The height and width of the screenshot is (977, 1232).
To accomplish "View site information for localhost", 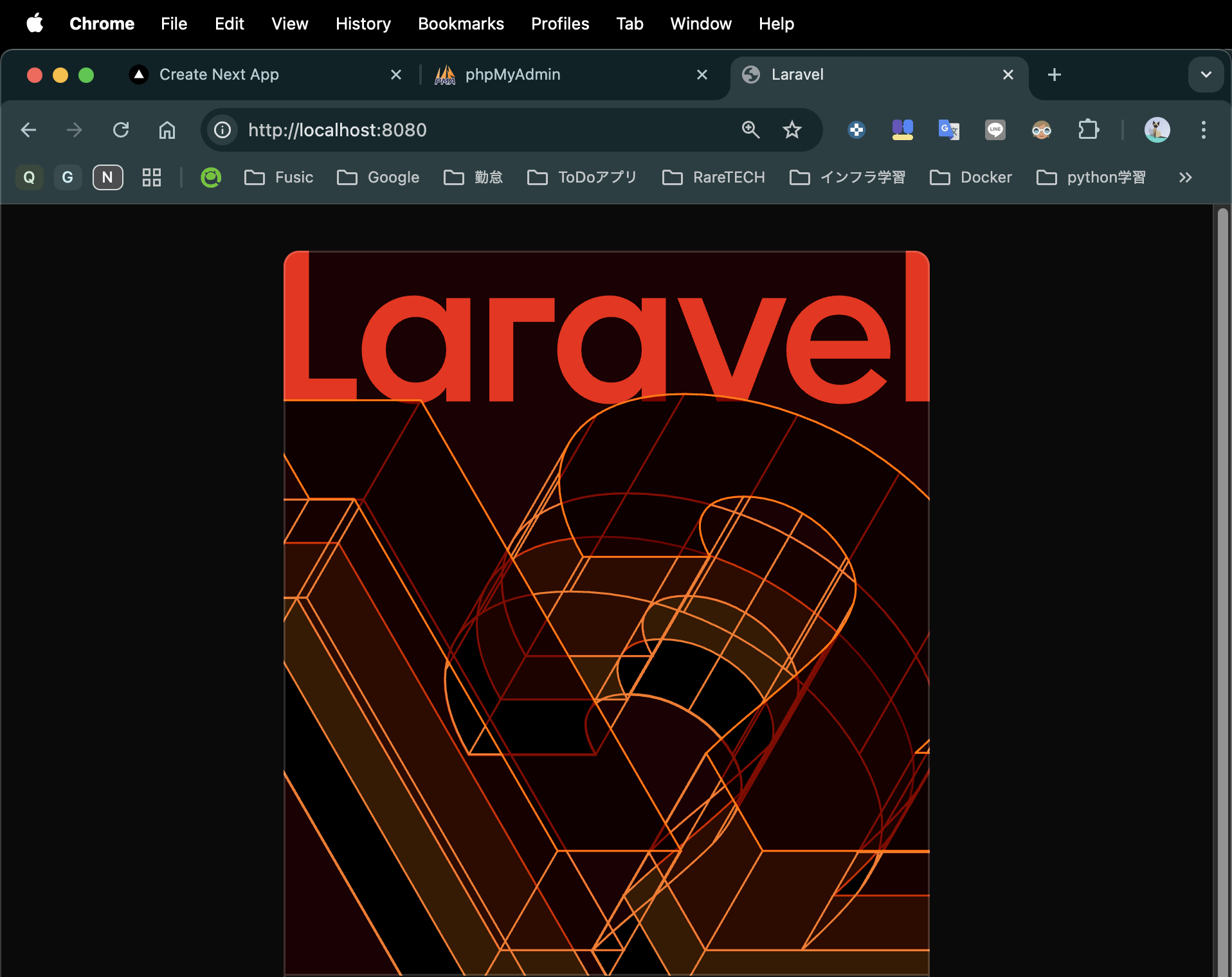I will tap(222, 130).
